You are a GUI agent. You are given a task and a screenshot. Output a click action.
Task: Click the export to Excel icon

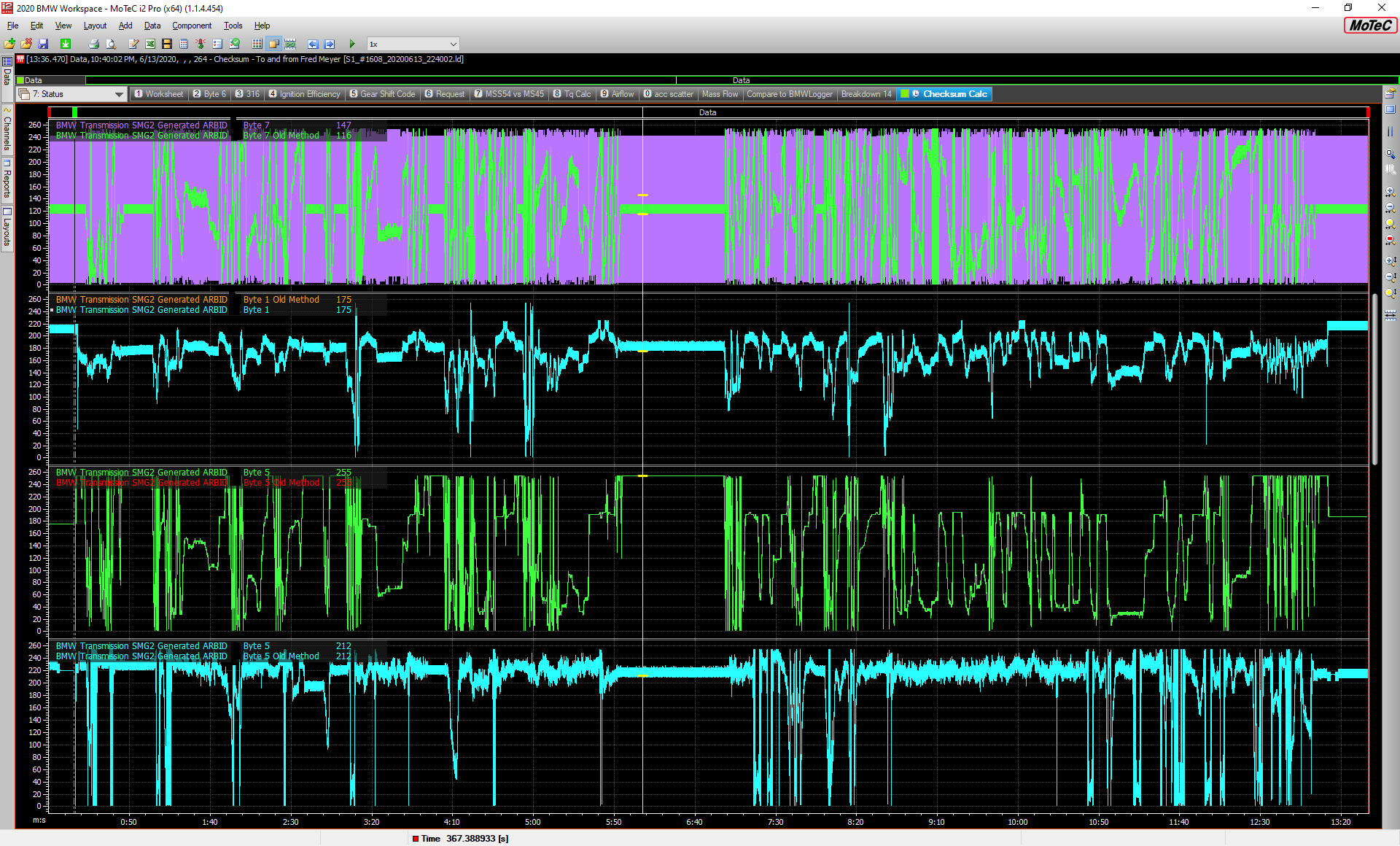point(150,44)
